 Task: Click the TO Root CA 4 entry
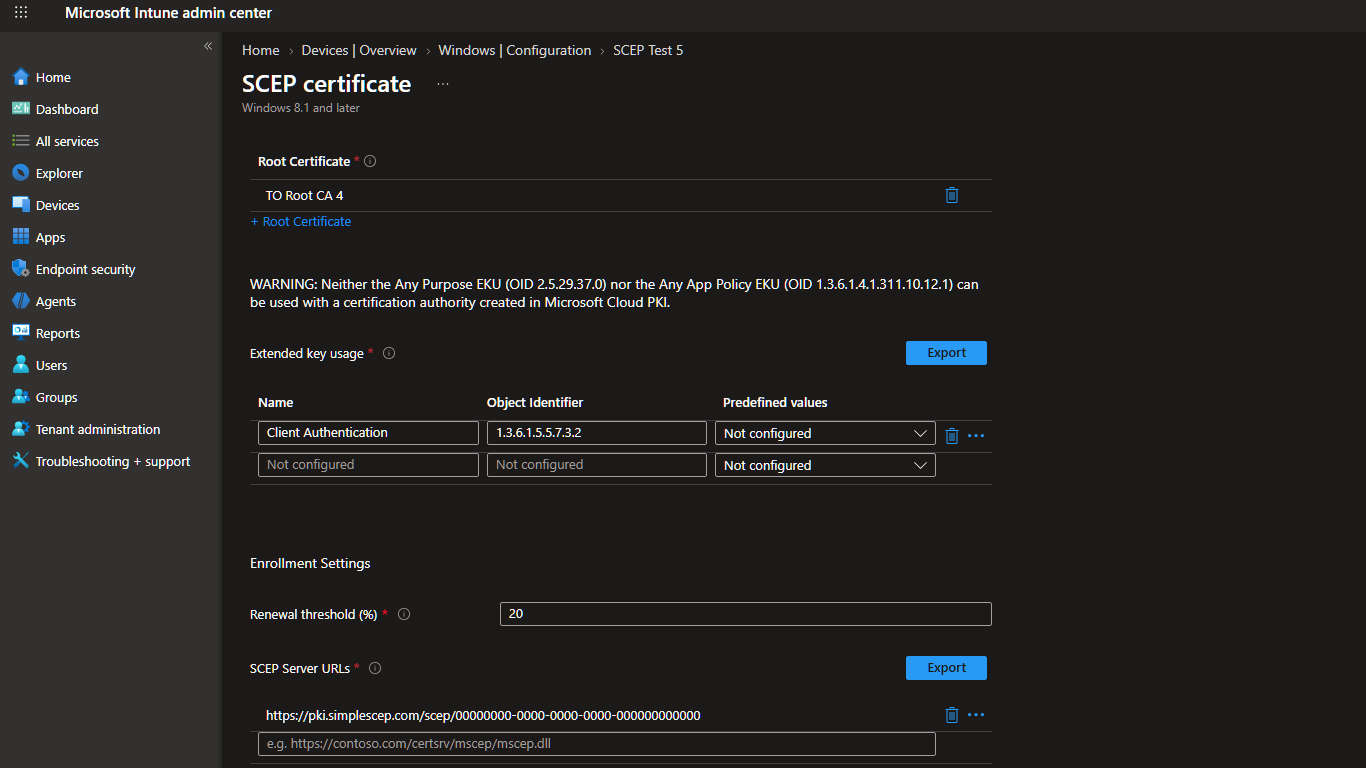click(x=304, y=196)
